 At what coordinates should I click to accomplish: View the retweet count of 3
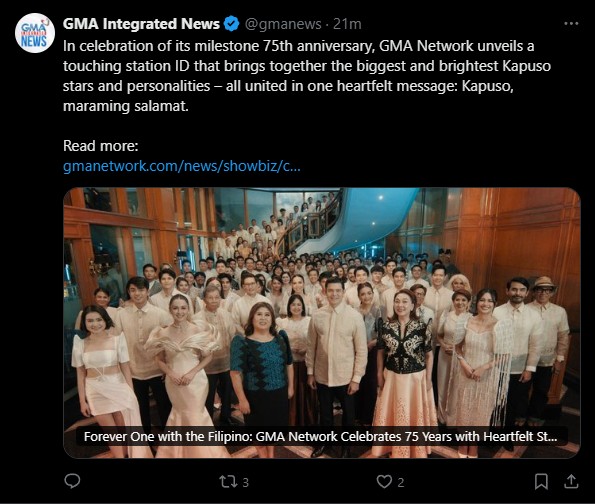point(245,482)
